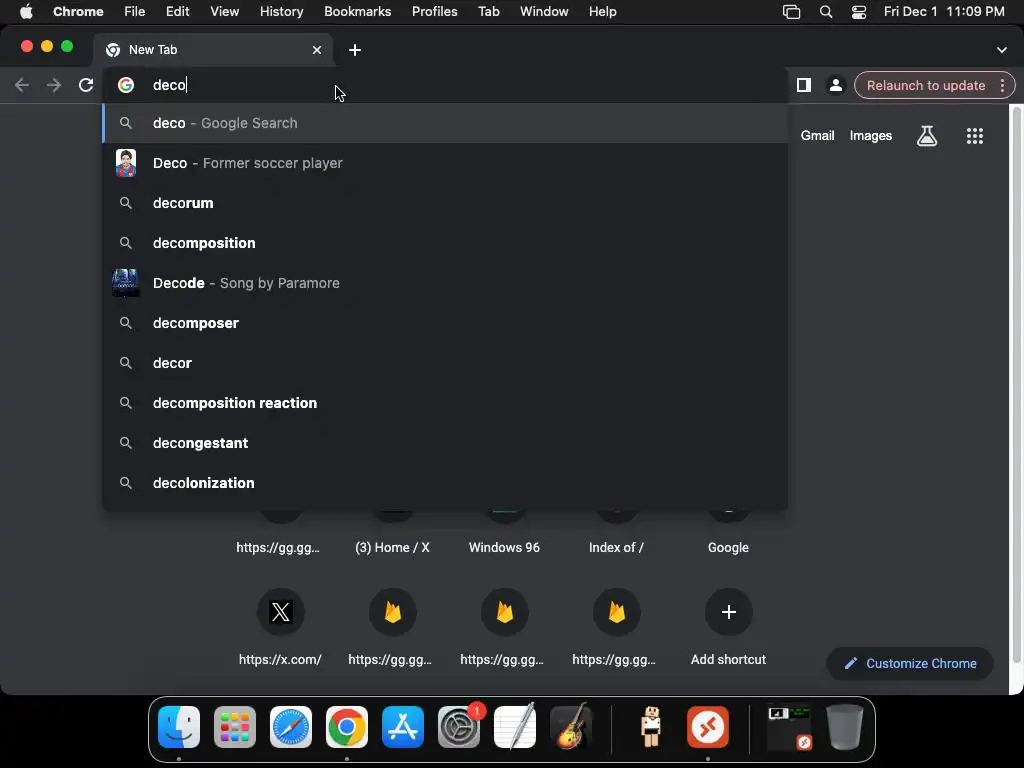1024x768 pixels.
Task: Open Trash from the Dock
Action: point(845,727)
